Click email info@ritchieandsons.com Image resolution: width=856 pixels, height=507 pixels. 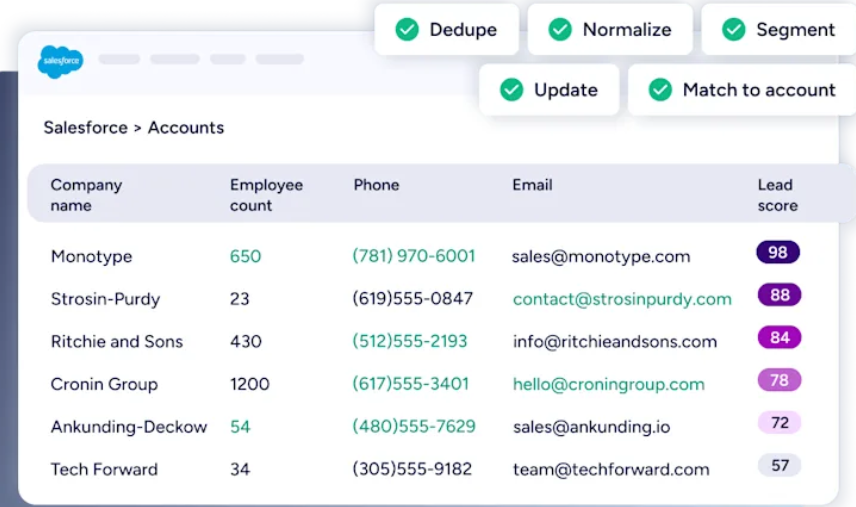click(615, 342)
